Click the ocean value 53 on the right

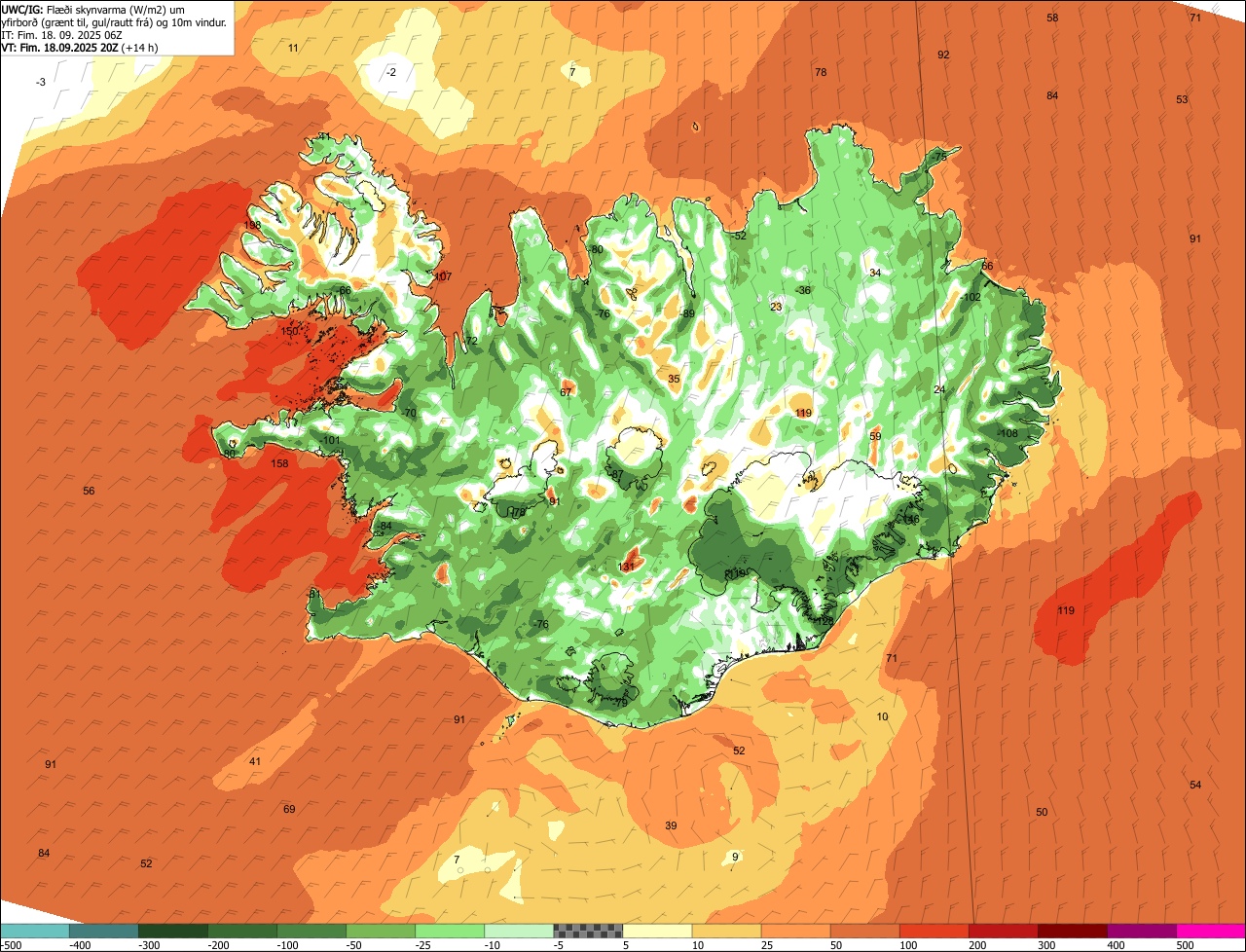tap(1182, 99)
